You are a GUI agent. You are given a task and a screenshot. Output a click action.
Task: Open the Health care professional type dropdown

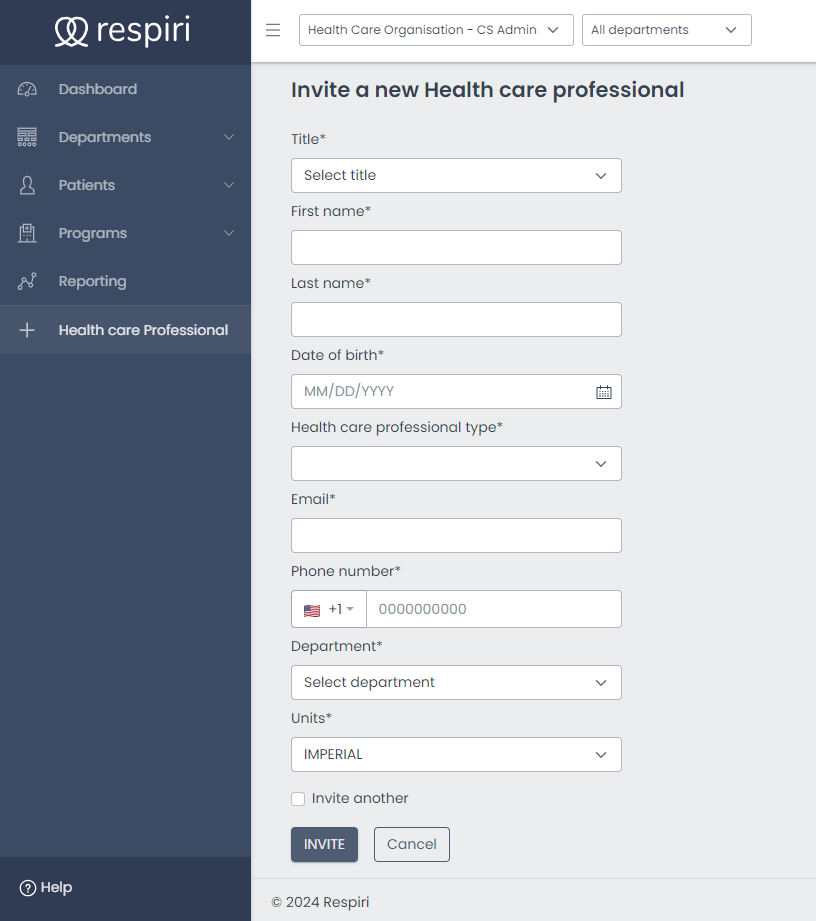(456, 464)
